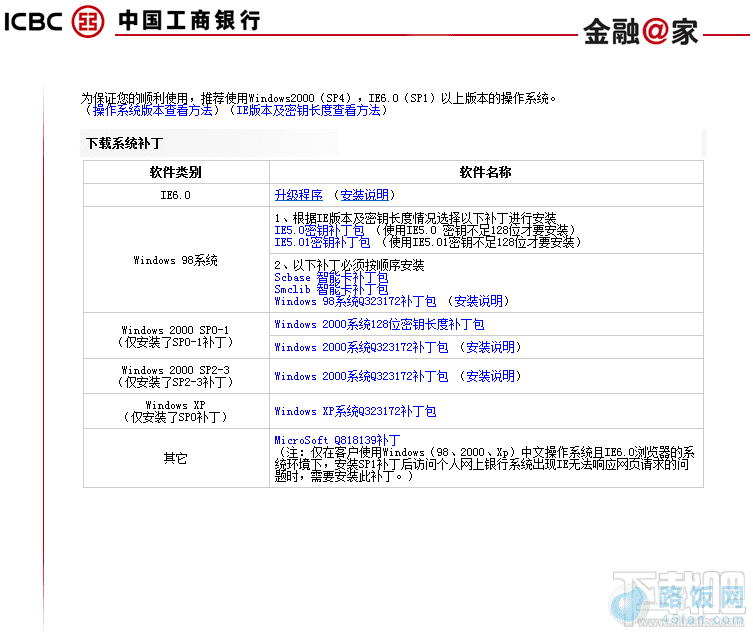The width and height of the screenshot is (753, 632).
Task: Download MicroSoft Q818139补丁
Action: coord(338,440)
